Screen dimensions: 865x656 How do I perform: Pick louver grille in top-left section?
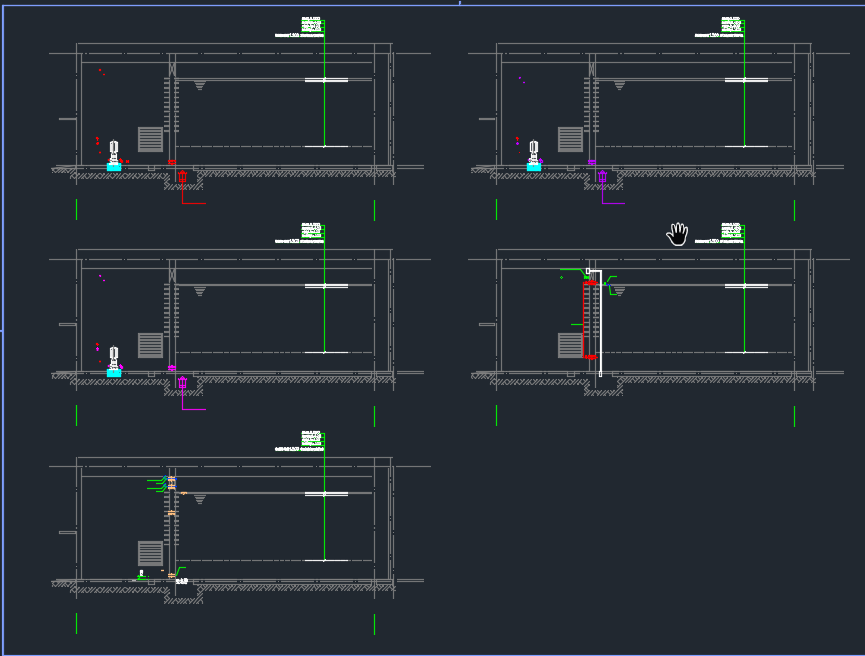click(x=150, y=139)
